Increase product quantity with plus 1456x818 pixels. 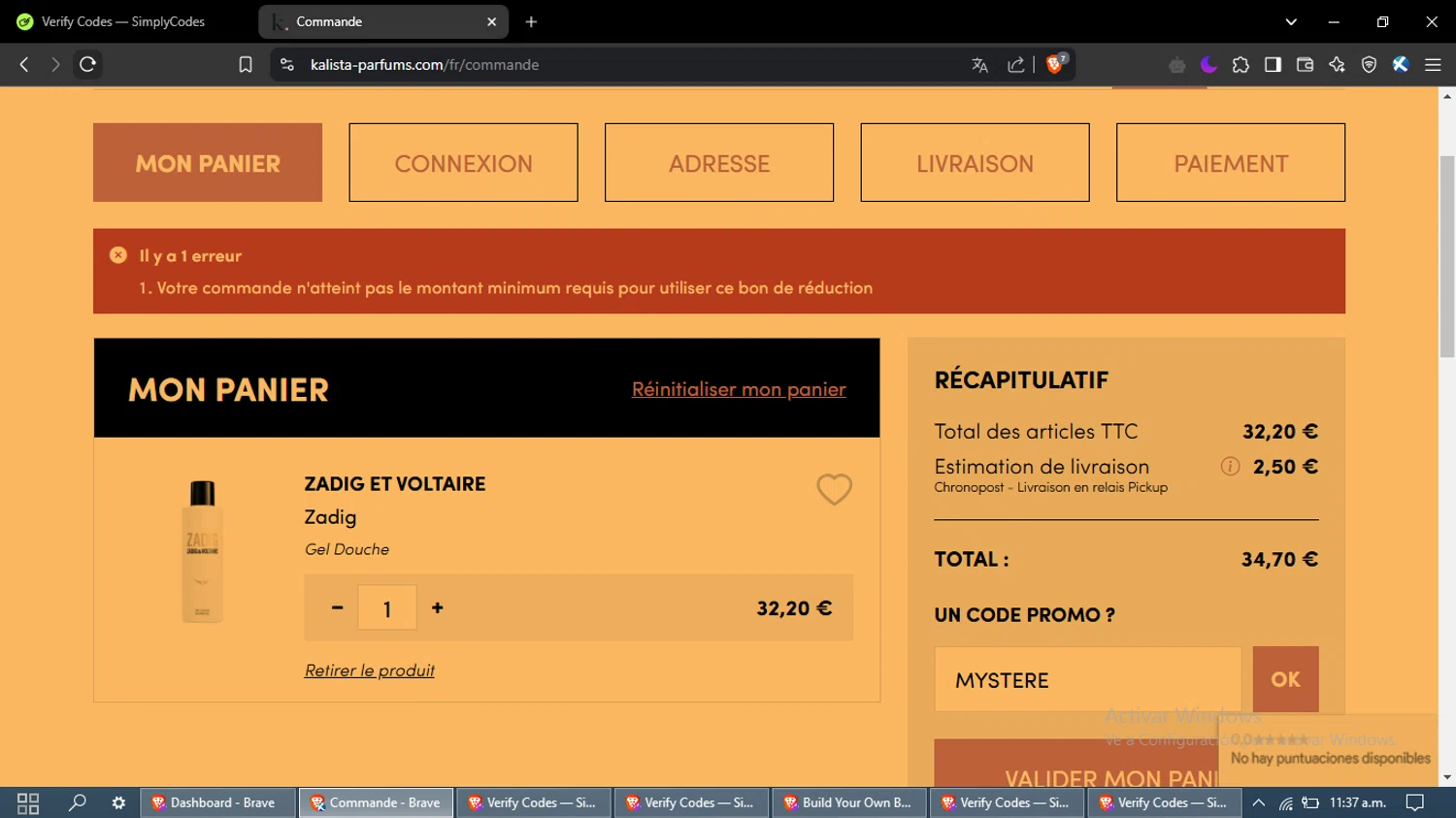[438, 607]
